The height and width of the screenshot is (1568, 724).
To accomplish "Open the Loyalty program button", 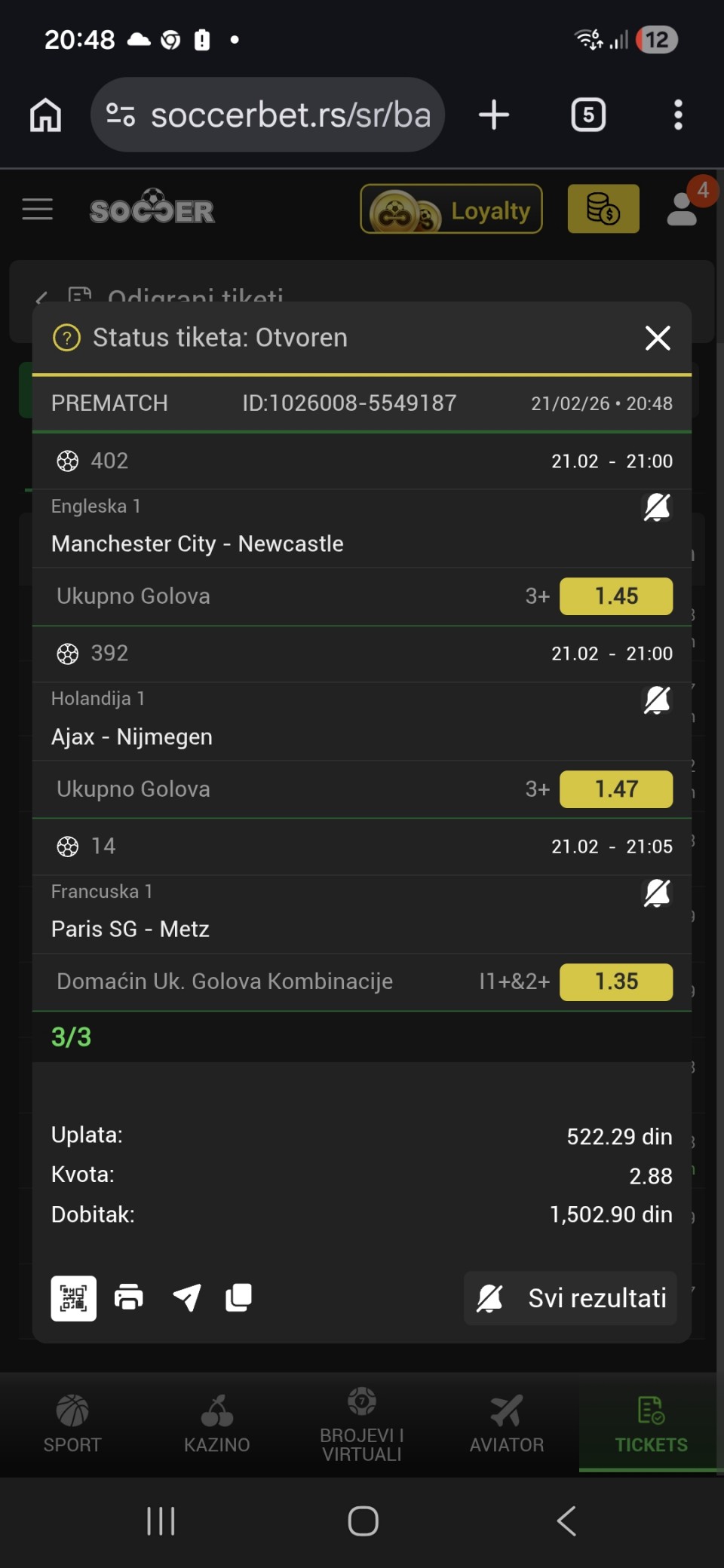I will click(451, 209).
